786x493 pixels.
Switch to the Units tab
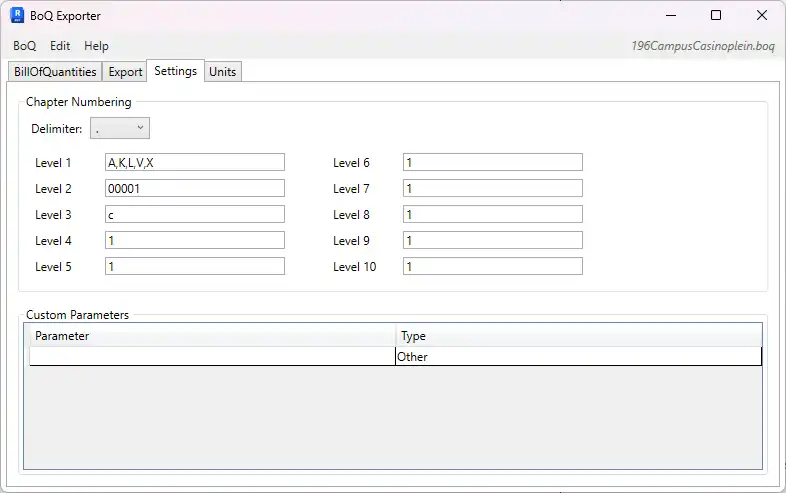tap(222, 72)
